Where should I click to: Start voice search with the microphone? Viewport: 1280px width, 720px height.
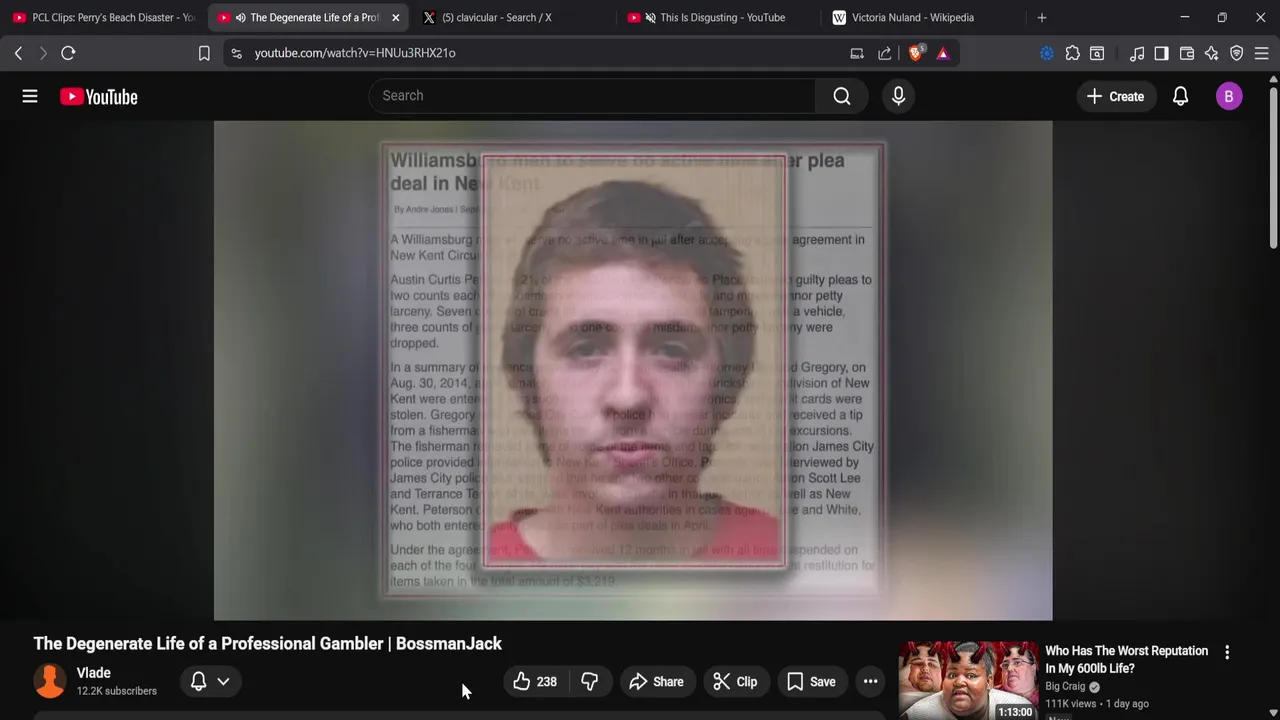898,96
